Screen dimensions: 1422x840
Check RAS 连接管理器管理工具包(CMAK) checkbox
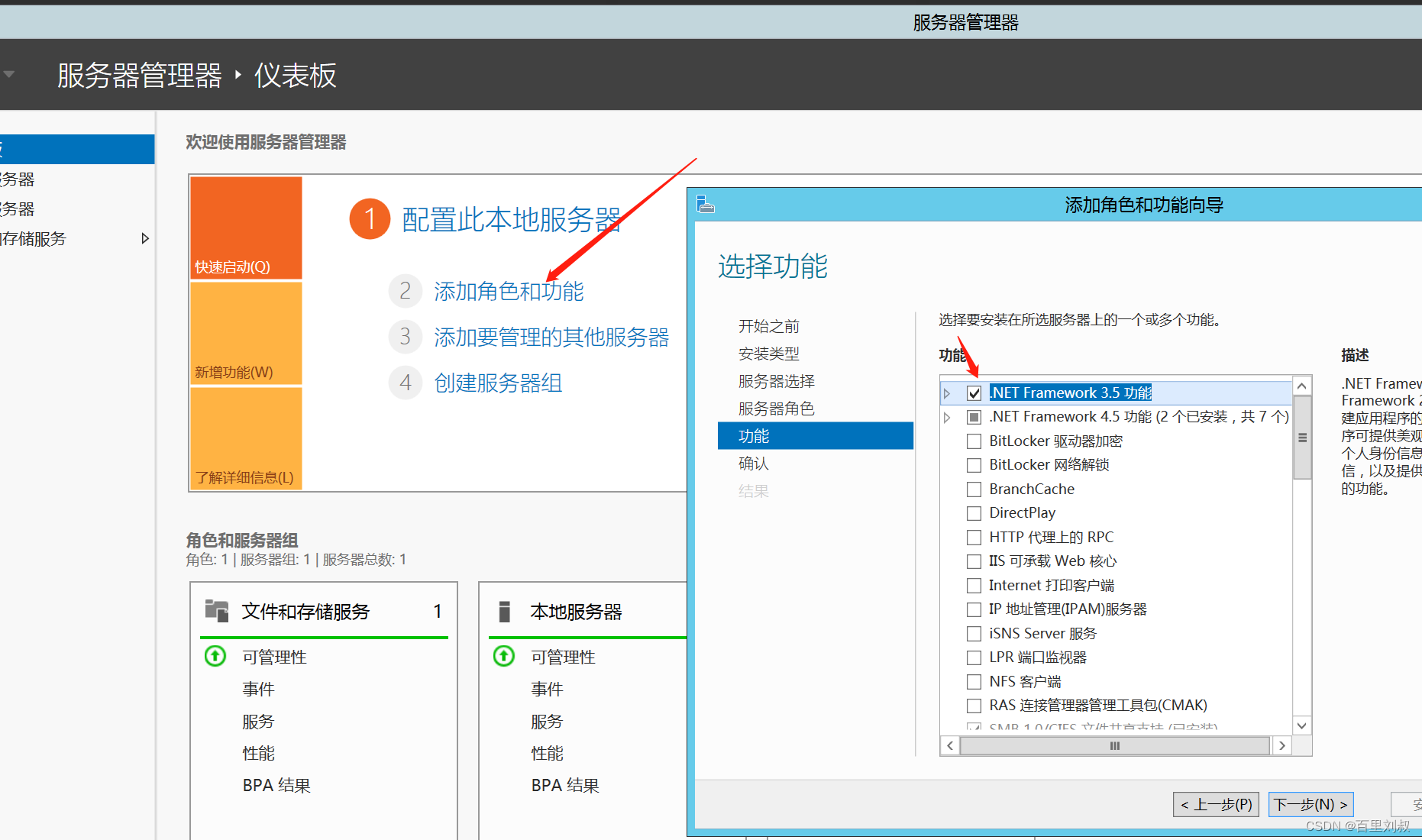[x=974, y=706]
